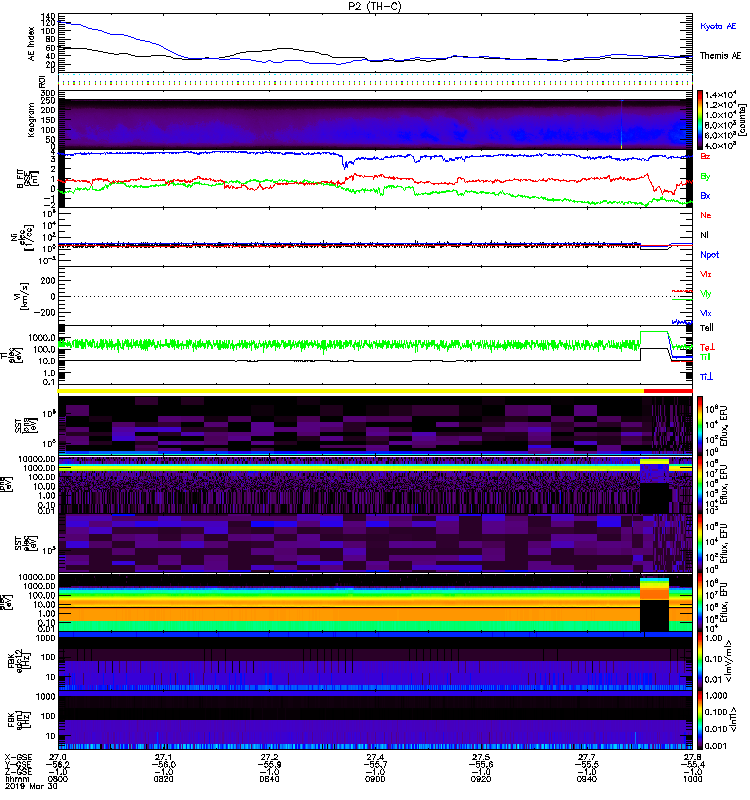The image size is (750, 800).
Task: Click the 'AE Index' axis label
Action: (32, 44)
